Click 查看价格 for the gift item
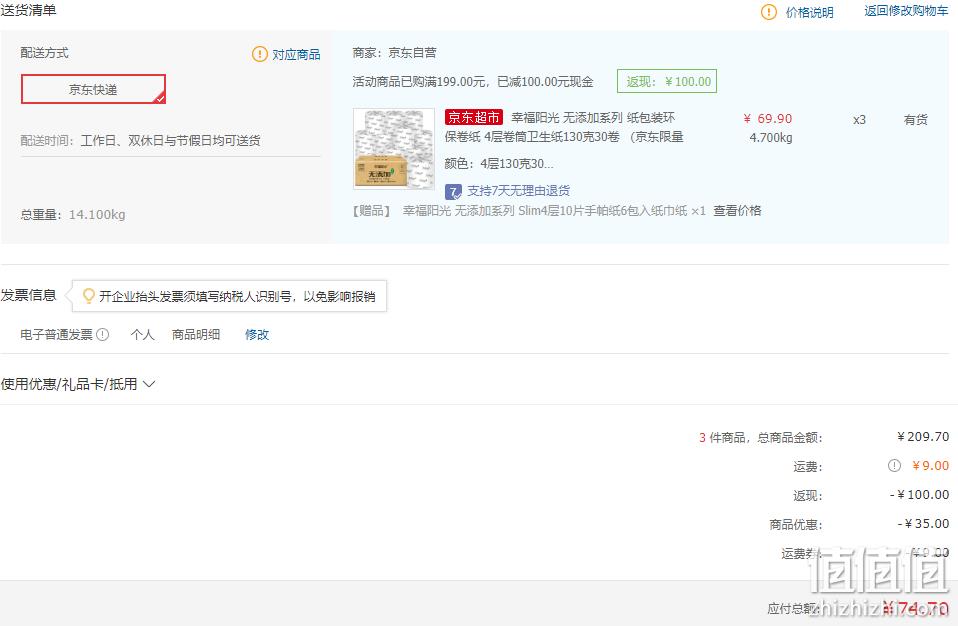The height and width of the screenshot is (626, 958). click(x=737, y=211)
